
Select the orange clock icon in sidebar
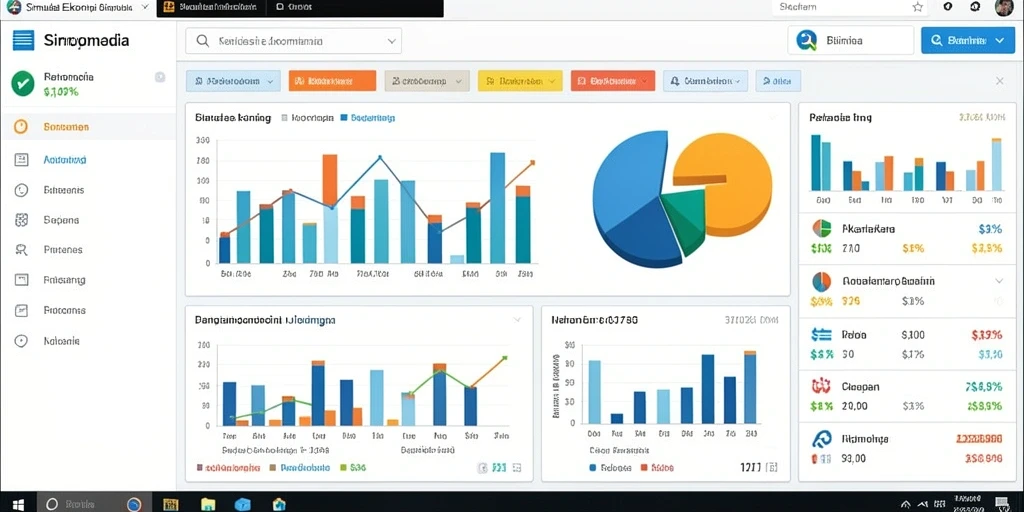click(21, 127)
